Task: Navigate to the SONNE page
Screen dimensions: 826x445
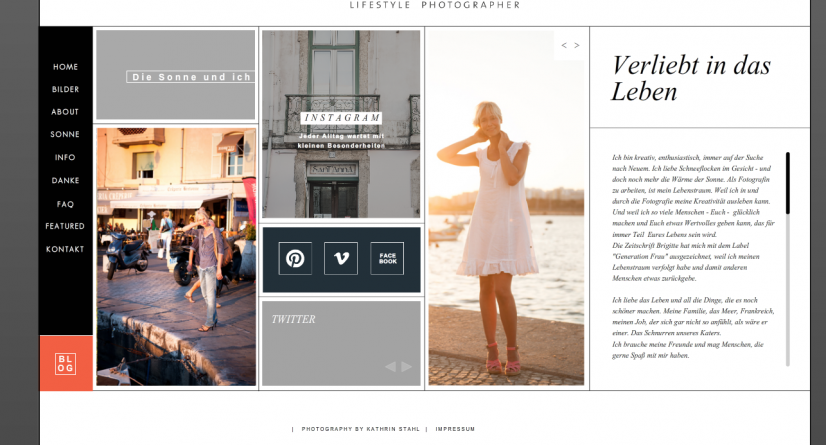Action: tap(66, 135)
